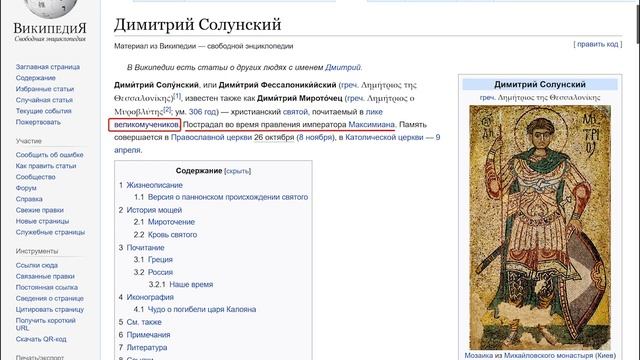Follow the Михайловского монастыря caption link

point(548,356)
